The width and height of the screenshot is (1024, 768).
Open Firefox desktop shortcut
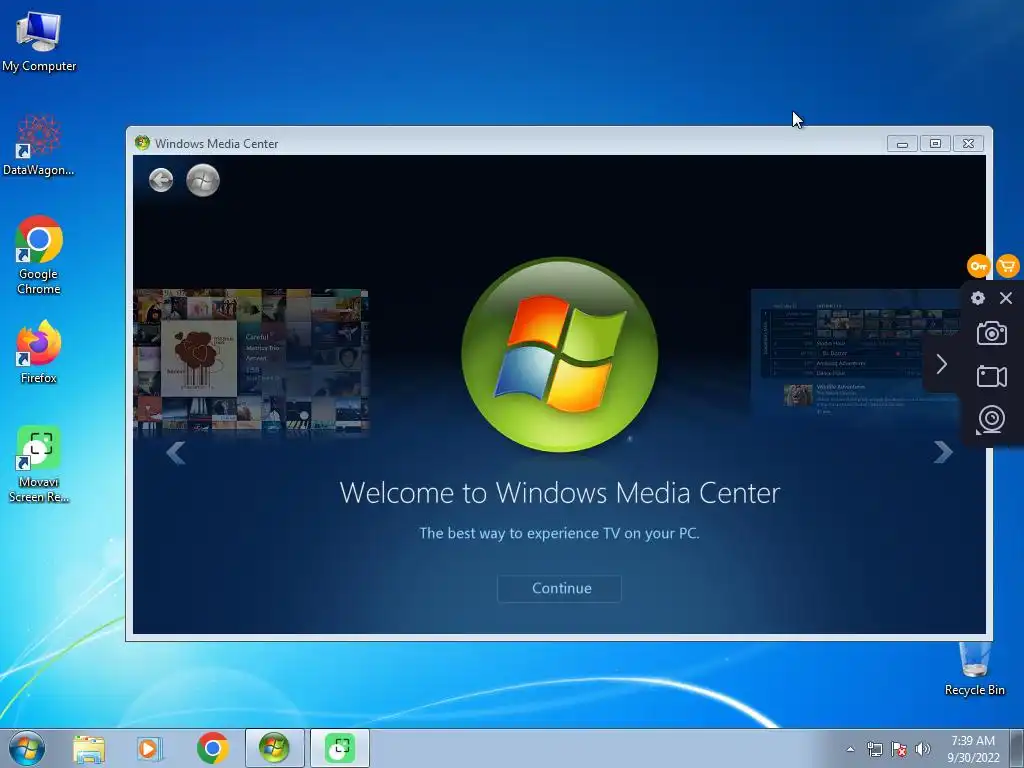click(x=39, y=351)
